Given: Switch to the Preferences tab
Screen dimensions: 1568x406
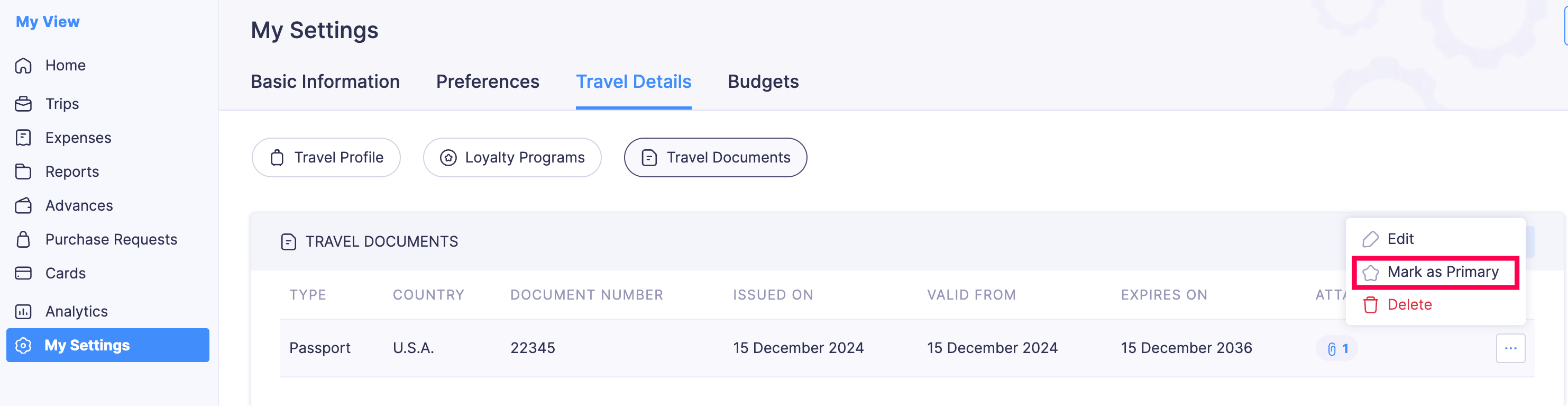Looking at the screenshot, I should point(487,81).
